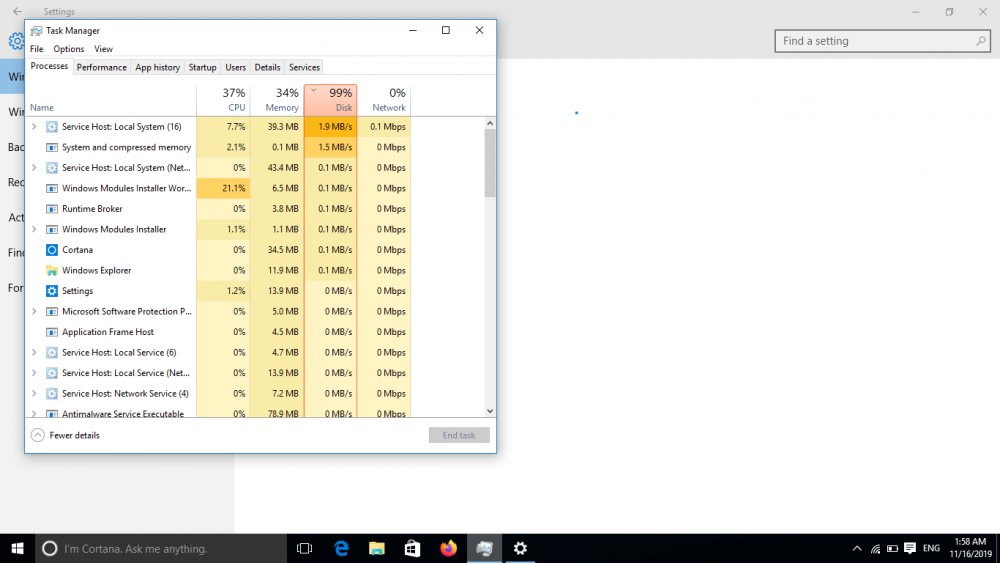Click the Runtime Broker process icon
The height and width of the screenshot is (563, 1000).
[52, 208]
